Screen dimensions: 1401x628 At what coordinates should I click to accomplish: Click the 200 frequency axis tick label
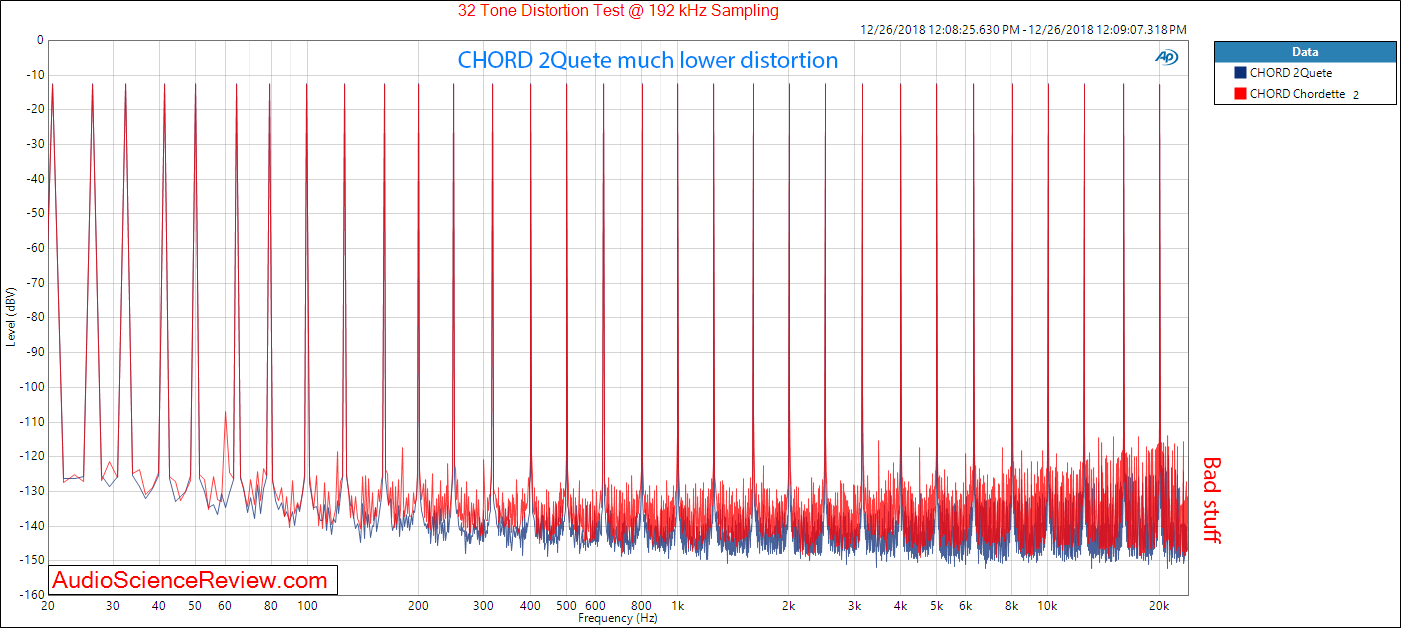point(418,606)
